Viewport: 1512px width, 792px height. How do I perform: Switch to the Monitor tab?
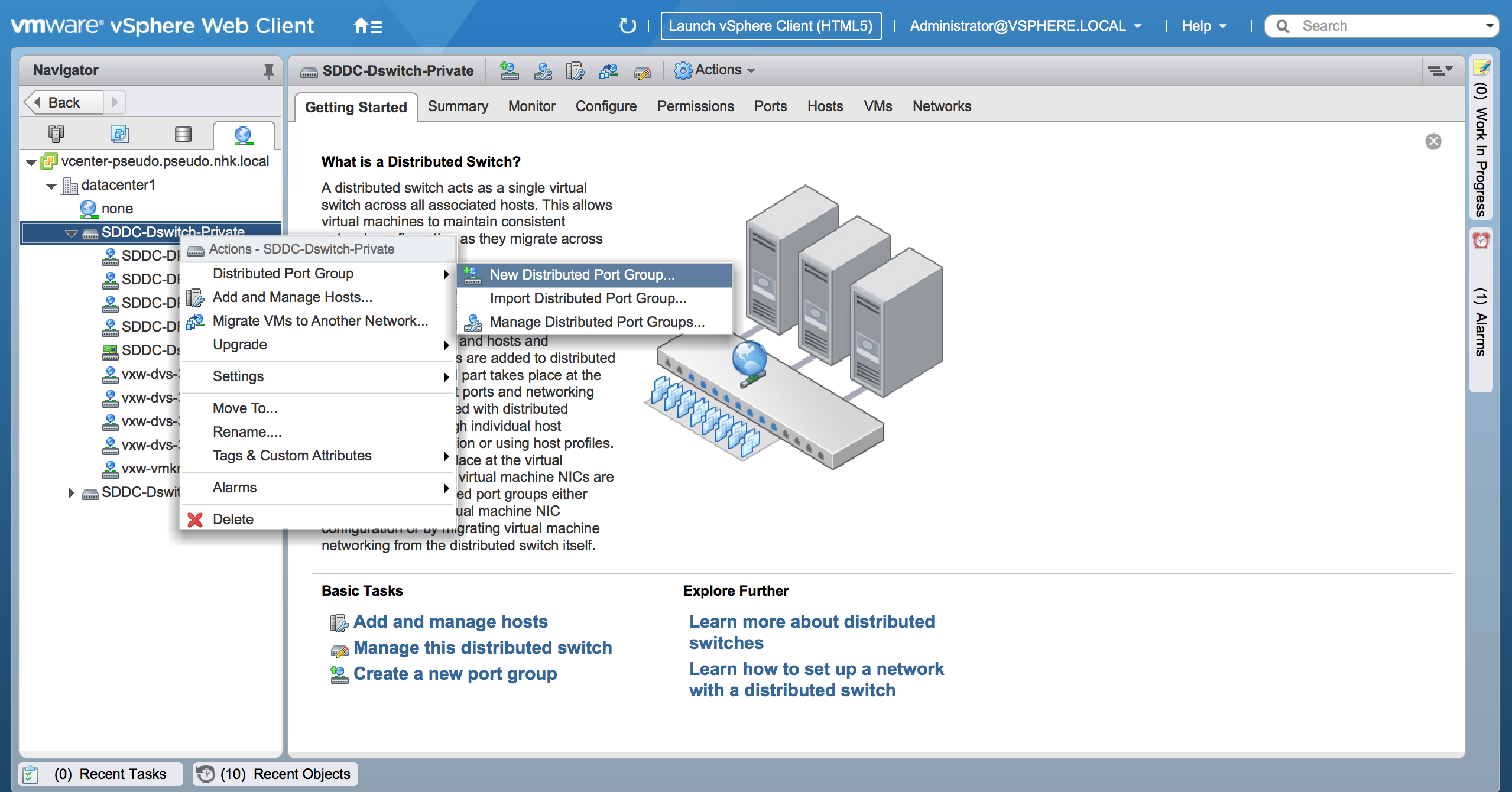[532, 106]
